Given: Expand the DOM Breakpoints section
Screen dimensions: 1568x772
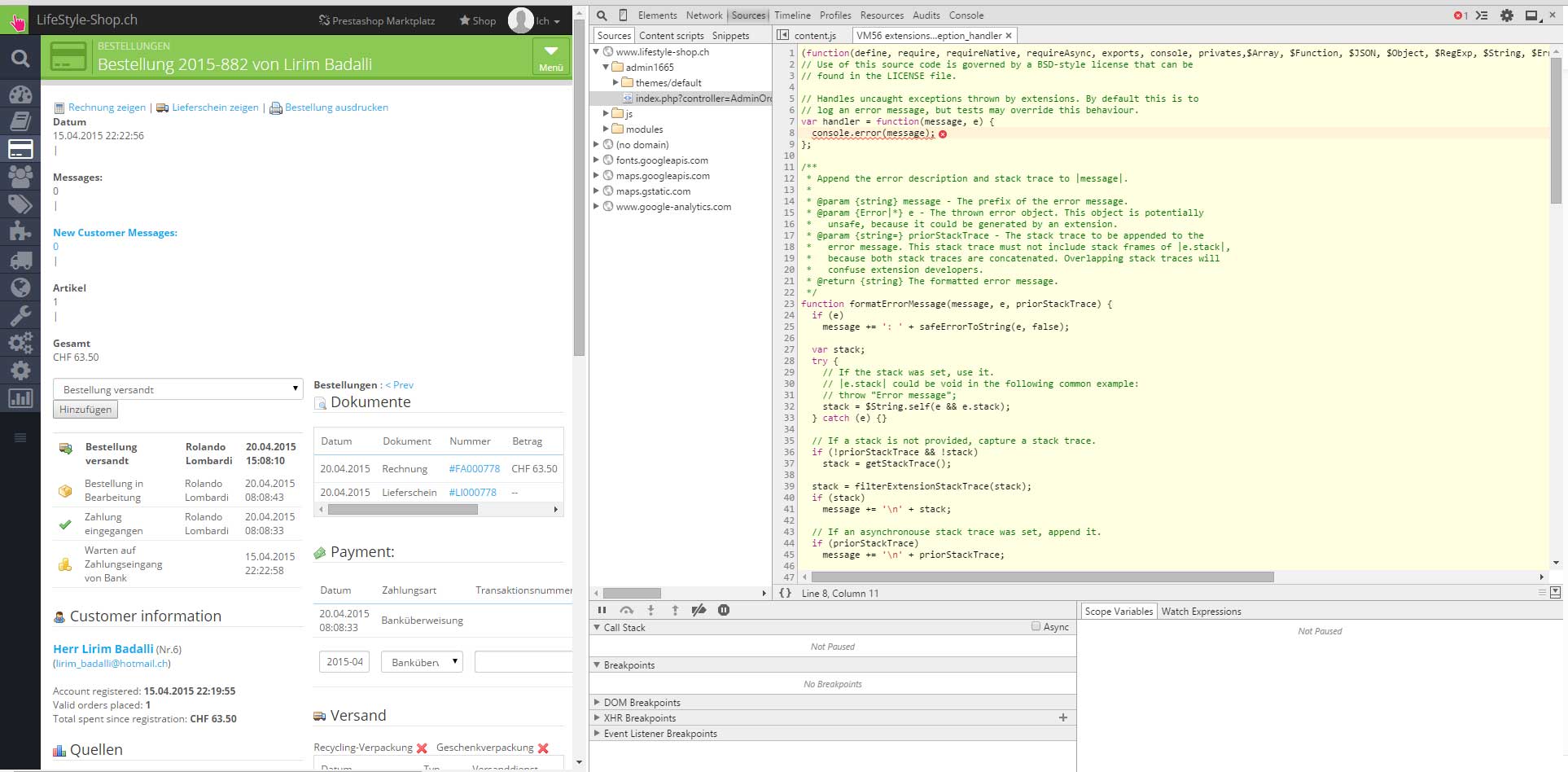Looking at the screenshot, I should (x=642, y=703).
